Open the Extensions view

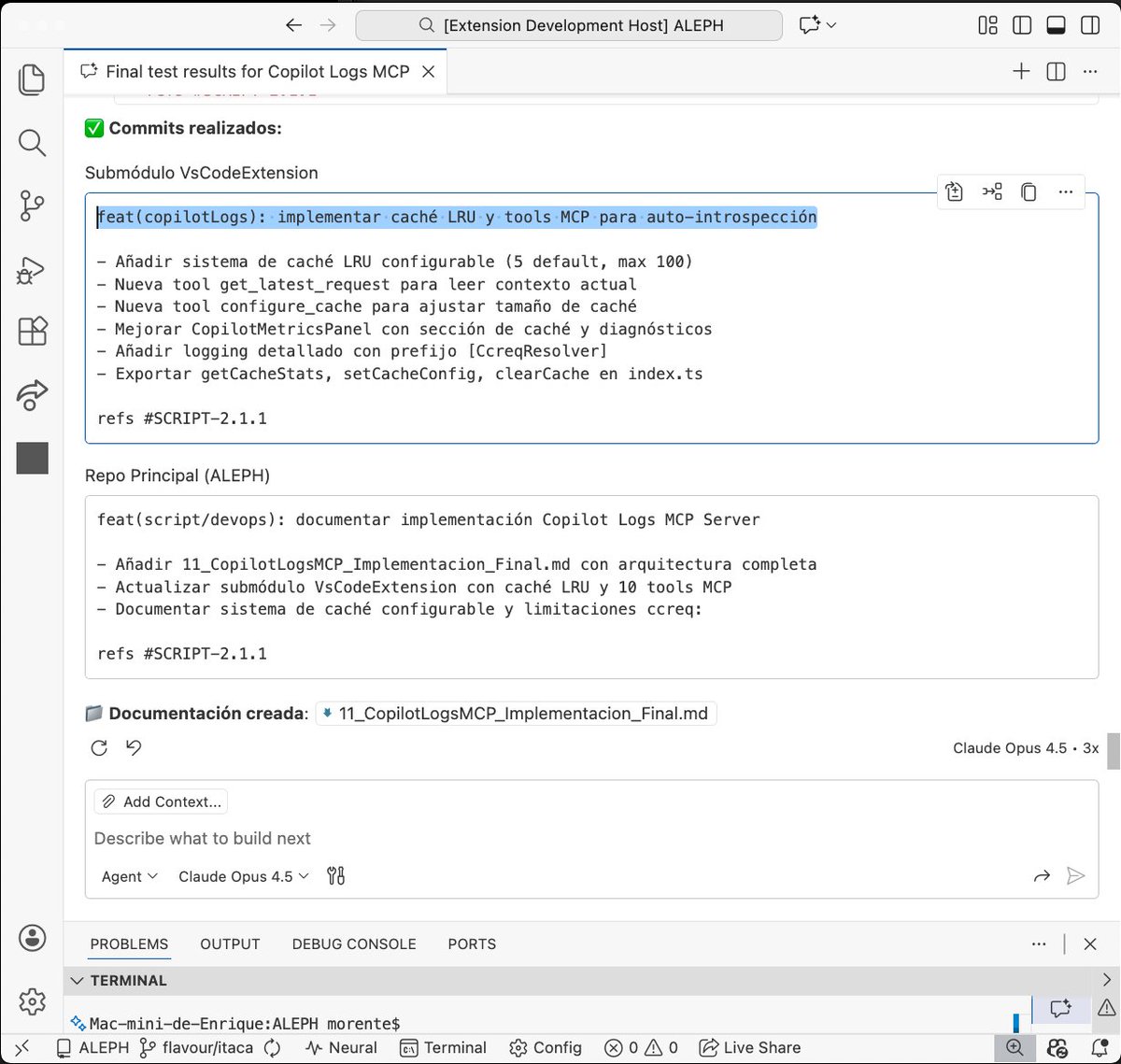(x=32, y=332)
